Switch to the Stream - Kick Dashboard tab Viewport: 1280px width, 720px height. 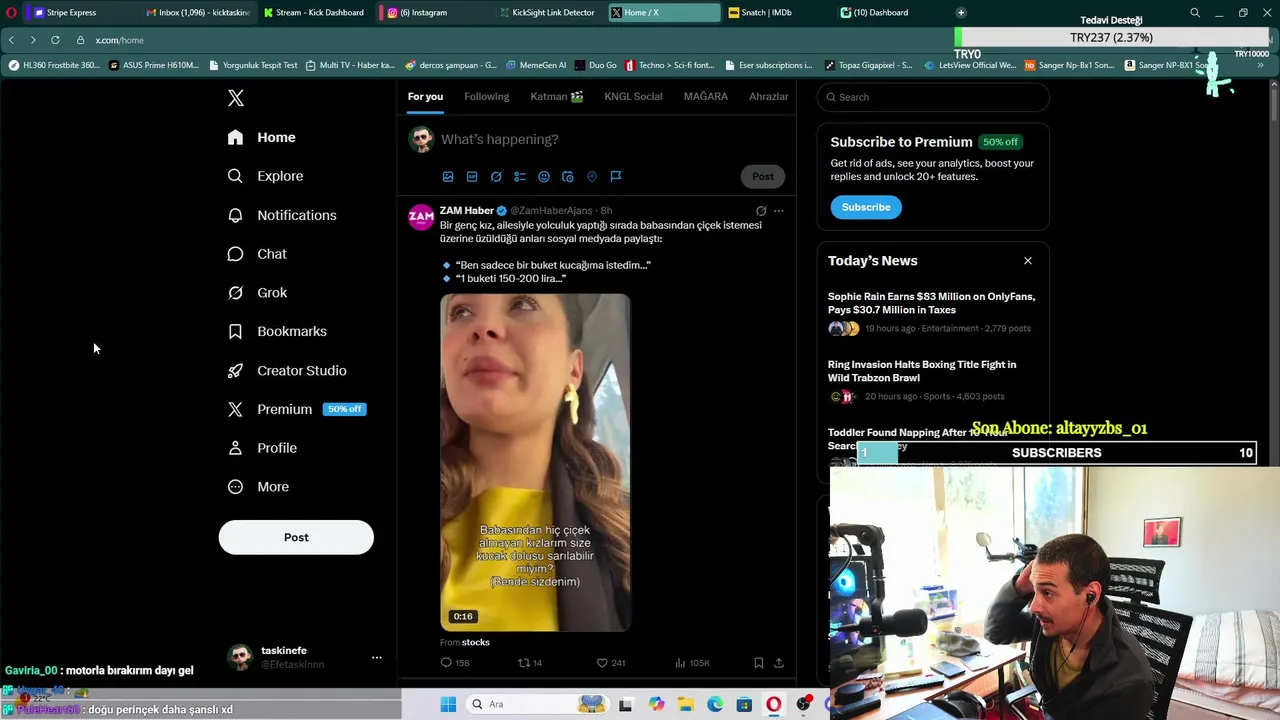314,13
